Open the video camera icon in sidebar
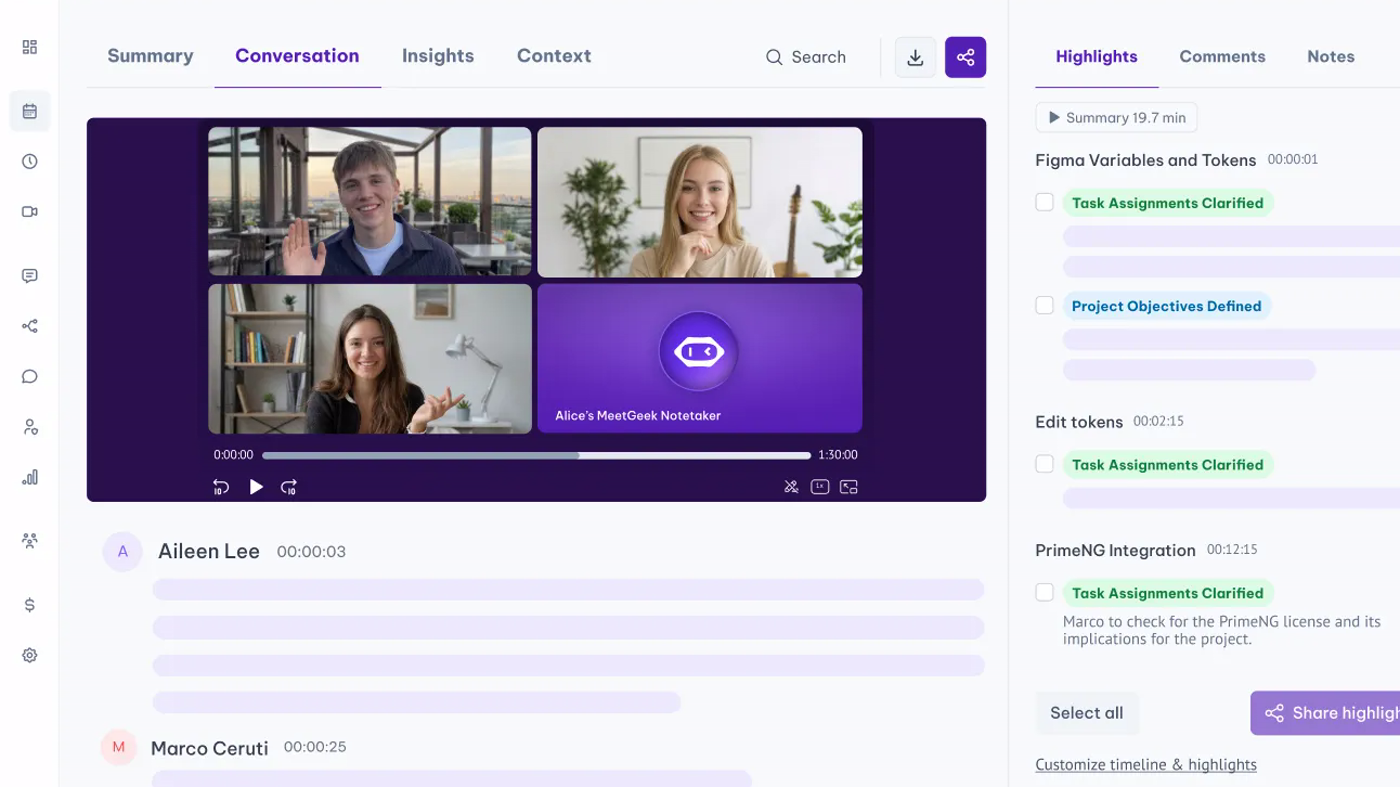Screen dimensions: 1400x787 pos(30,212)
